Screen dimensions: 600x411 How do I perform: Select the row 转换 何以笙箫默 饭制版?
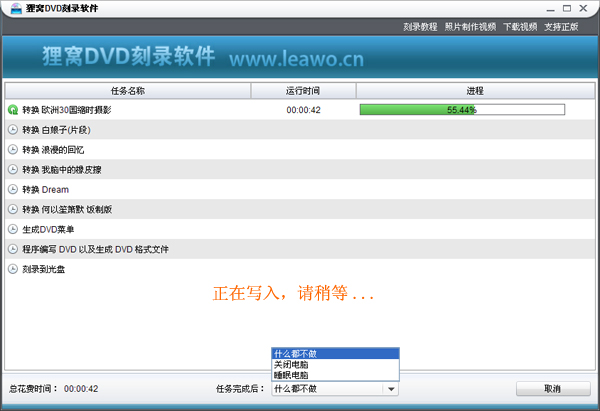[x=300, y=209]
